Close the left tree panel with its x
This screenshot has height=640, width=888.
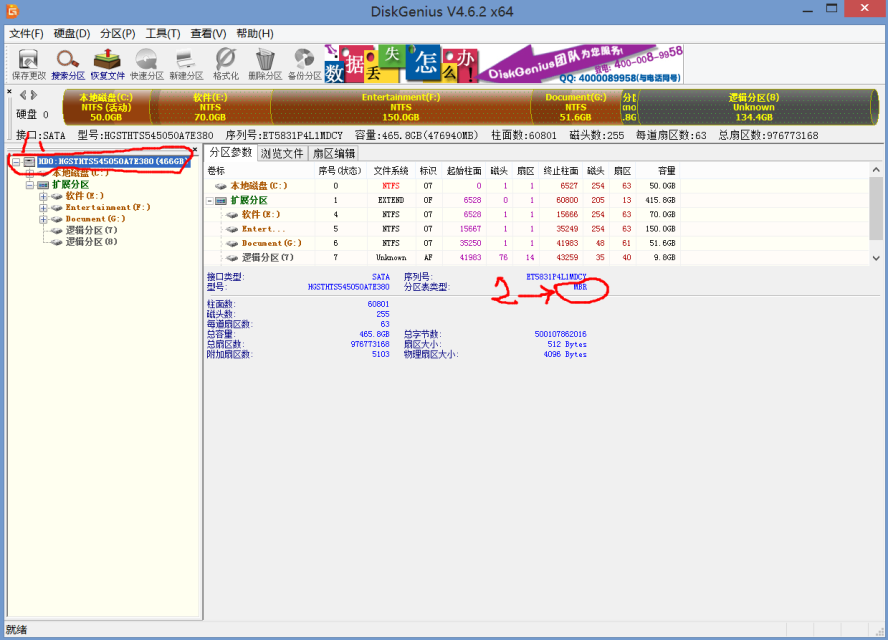pyautogui.click(x=195, y=150)
